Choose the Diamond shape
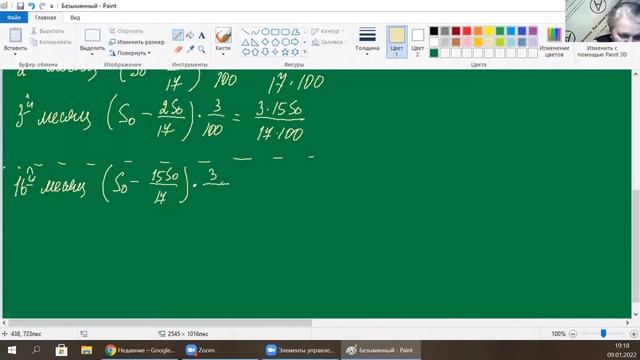 pos(265,42)
